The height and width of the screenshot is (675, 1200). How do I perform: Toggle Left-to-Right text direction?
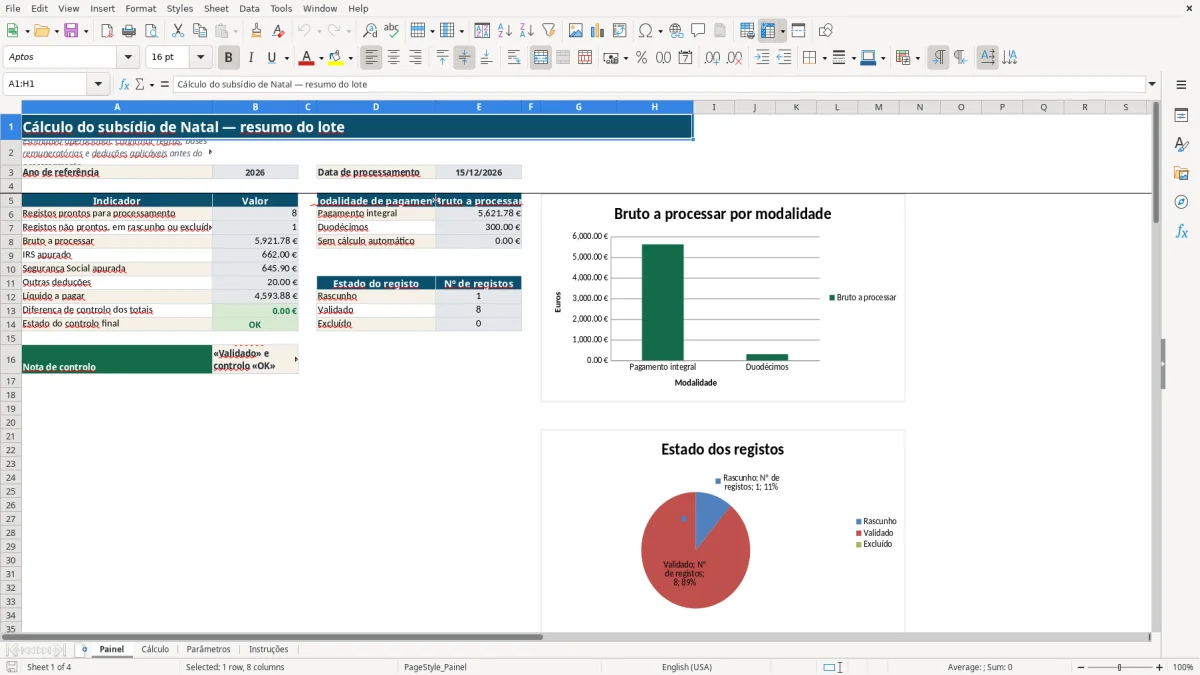point(938,58)
